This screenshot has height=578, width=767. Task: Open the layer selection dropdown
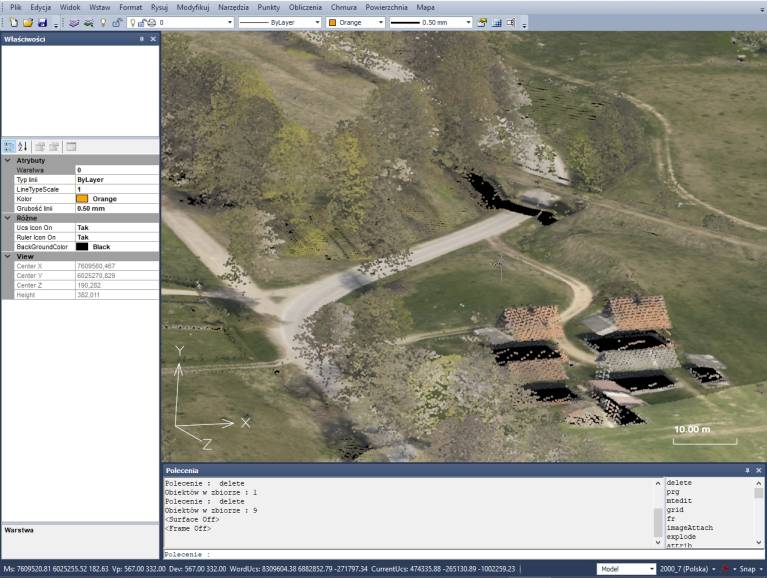coord(229,22)
